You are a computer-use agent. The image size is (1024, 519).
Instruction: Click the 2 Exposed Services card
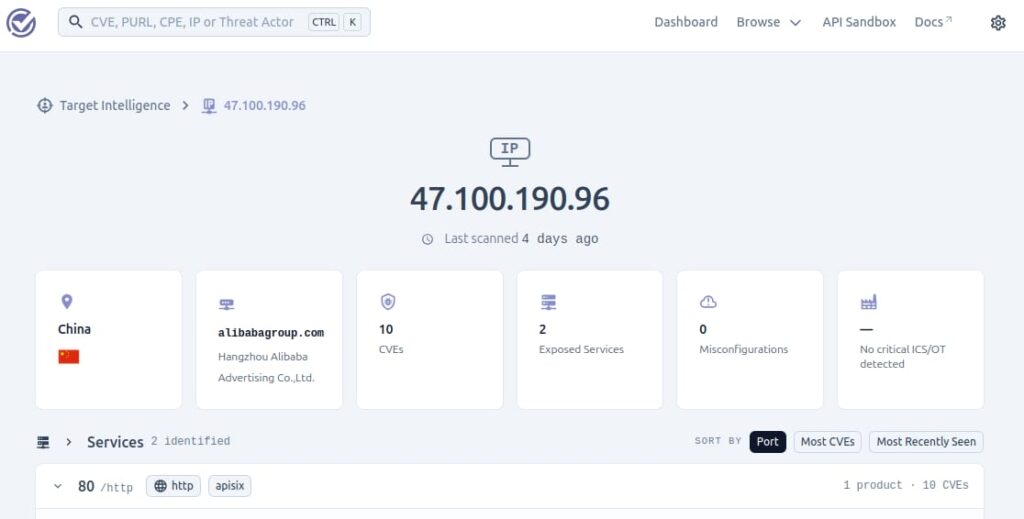(x=590, y=340)
